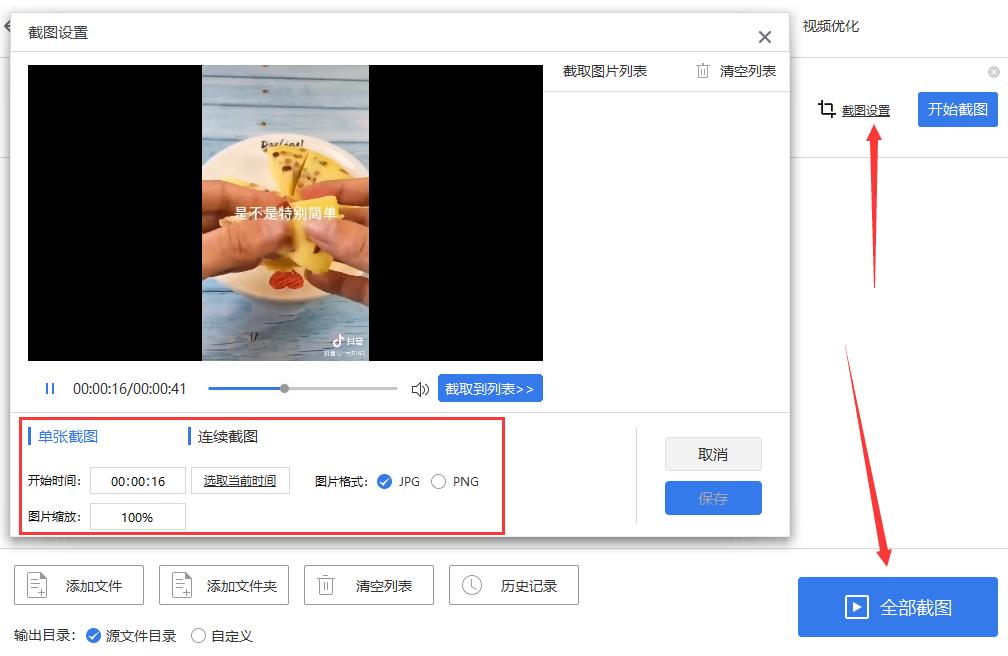The width and height of the screenshot is (1008, 656).
Task: Select JPG image format
Action: [384, 482]
